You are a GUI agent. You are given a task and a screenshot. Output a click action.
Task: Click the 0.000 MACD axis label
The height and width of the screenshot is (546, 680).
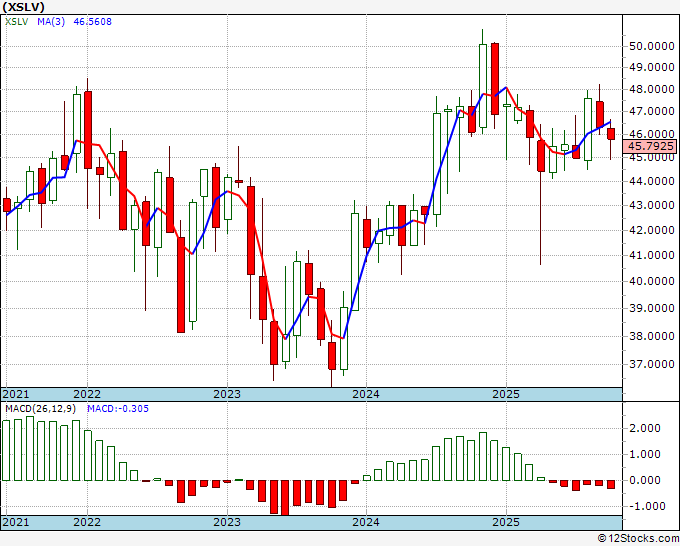[x=646, y=480]
